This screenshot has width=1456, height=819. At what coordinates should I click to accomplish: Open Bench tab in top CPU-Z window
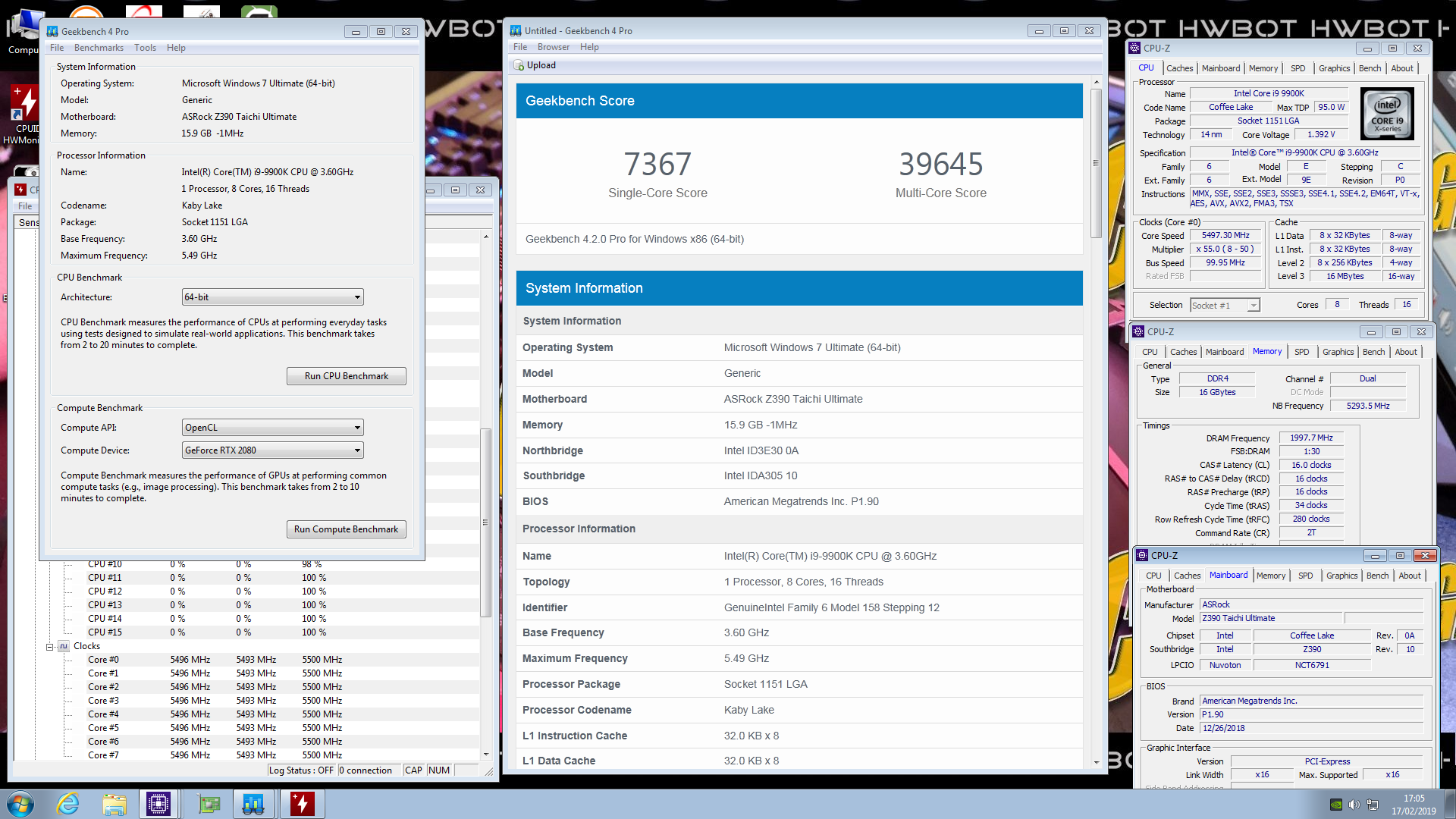pyautogui.click(x=1370, y=68)
